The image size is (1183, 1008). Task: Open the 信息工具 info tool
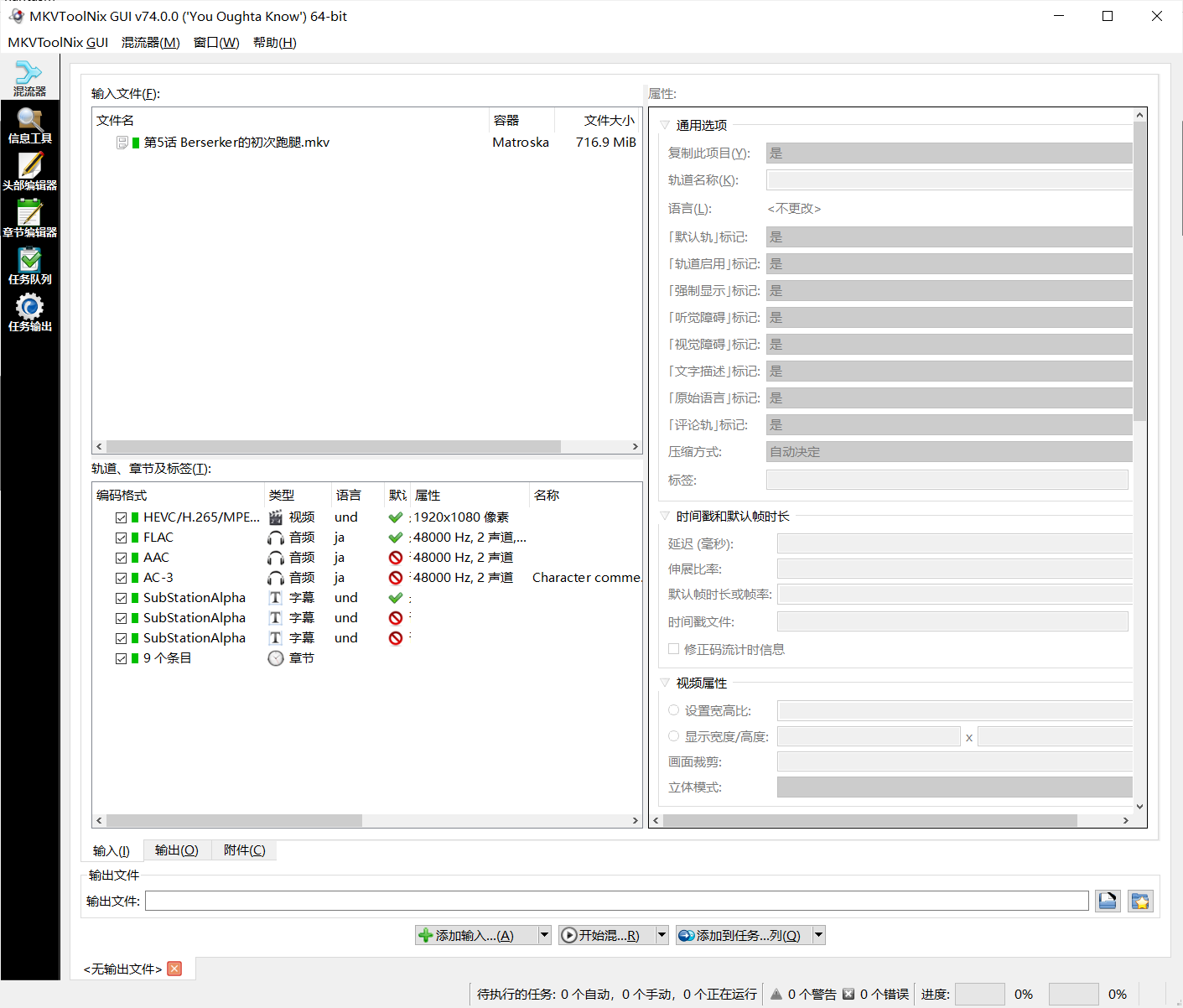point(29,125)
